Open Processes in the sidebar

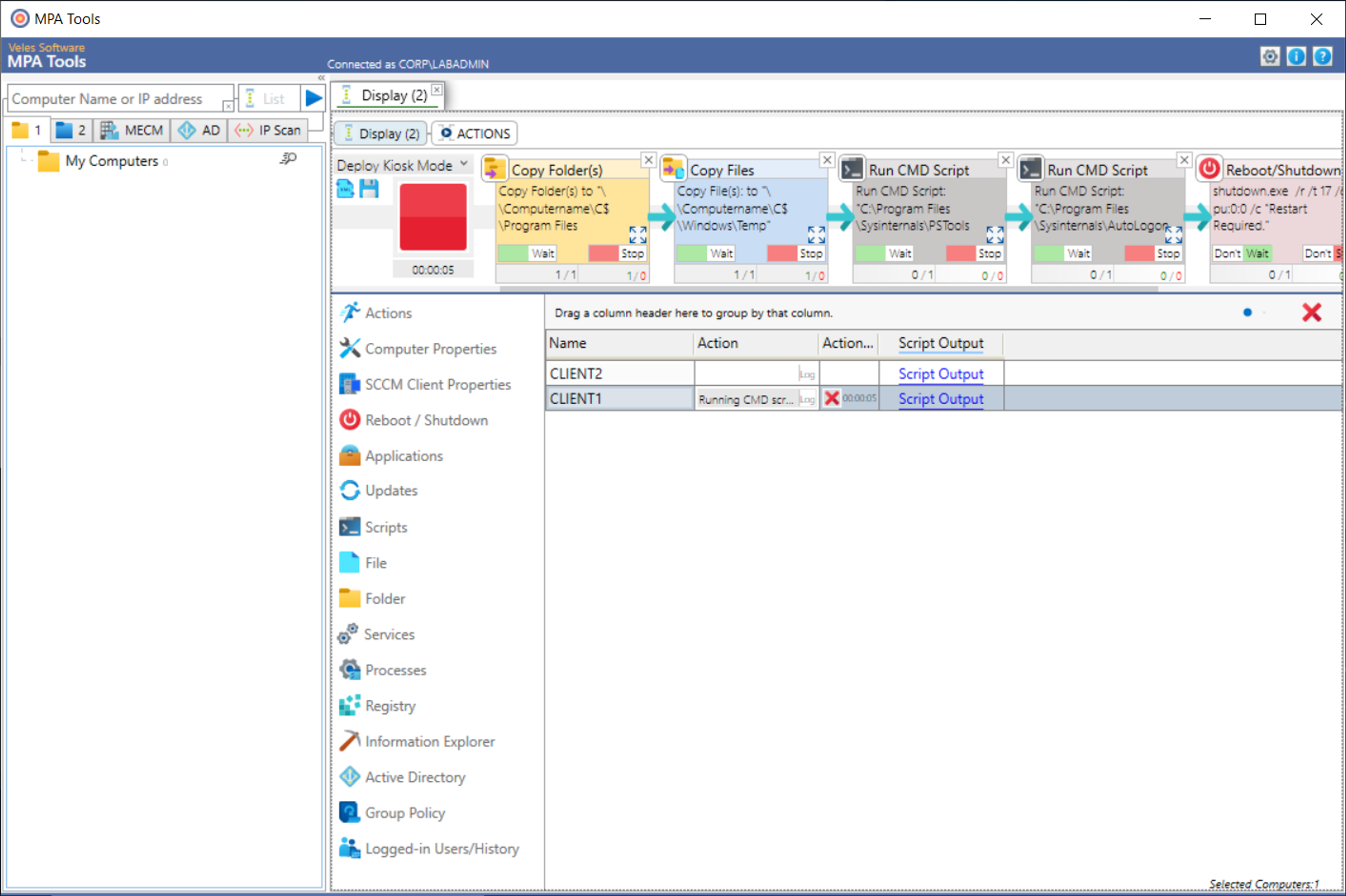[383, 670]
